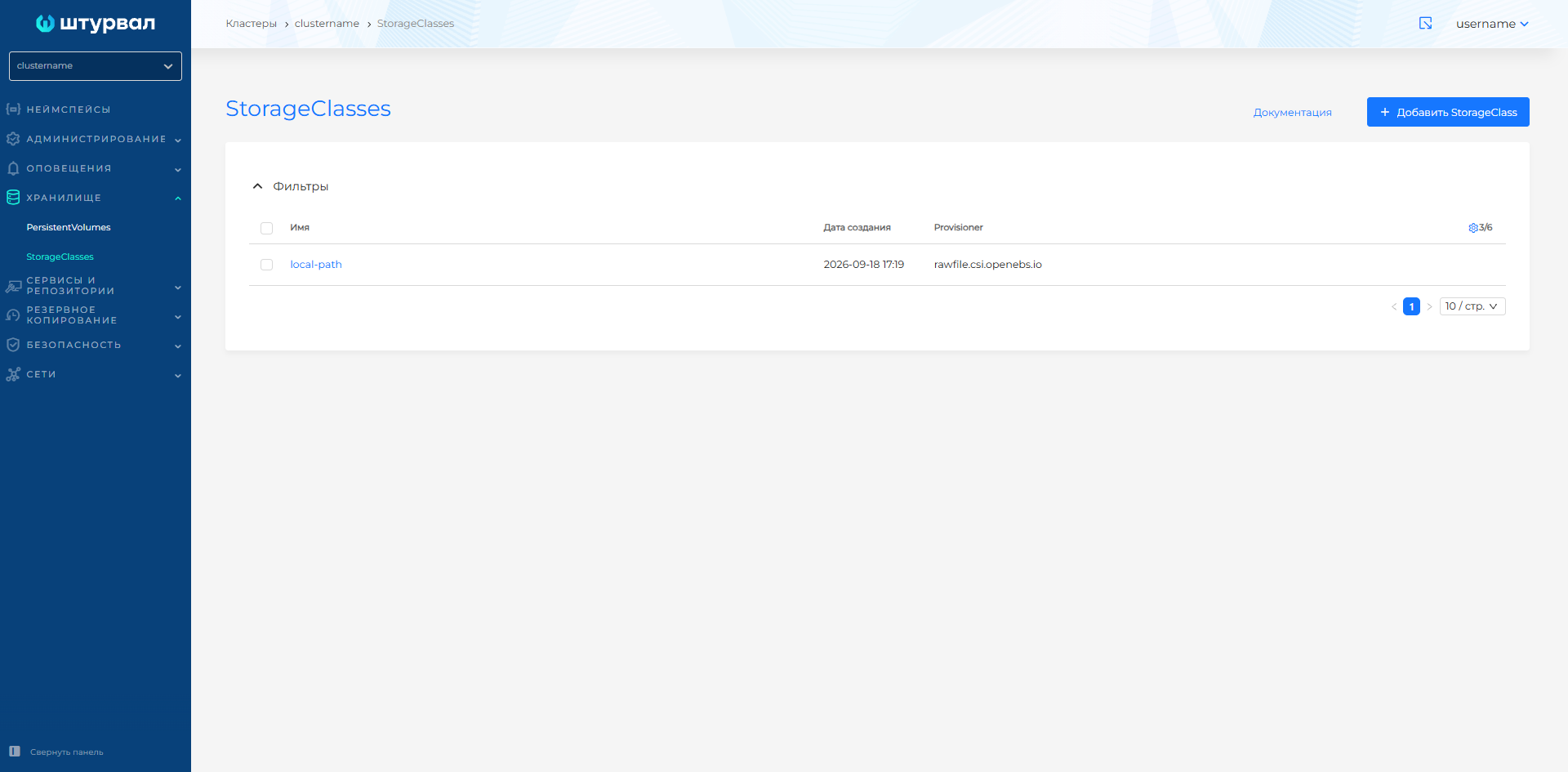This screenshot has height=772, width=1568.
Task: Open the Документация link
Action: coord(1293,113)
